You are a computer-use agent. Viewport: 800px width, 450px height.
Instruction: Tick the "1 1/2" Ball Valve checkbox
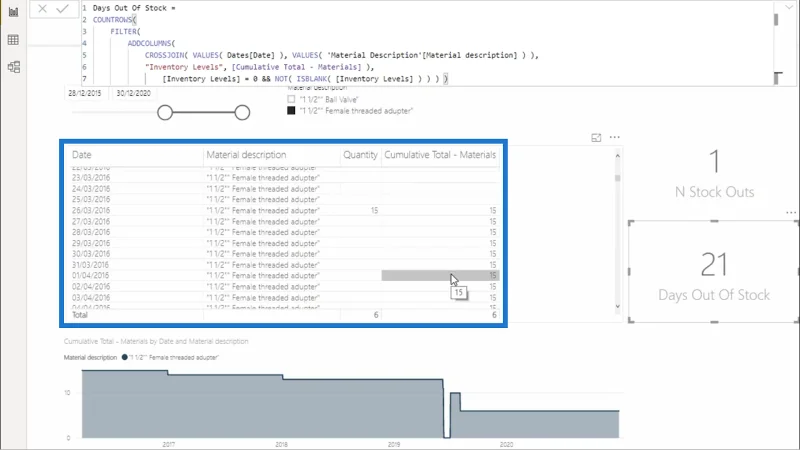[x=291, y=99]
